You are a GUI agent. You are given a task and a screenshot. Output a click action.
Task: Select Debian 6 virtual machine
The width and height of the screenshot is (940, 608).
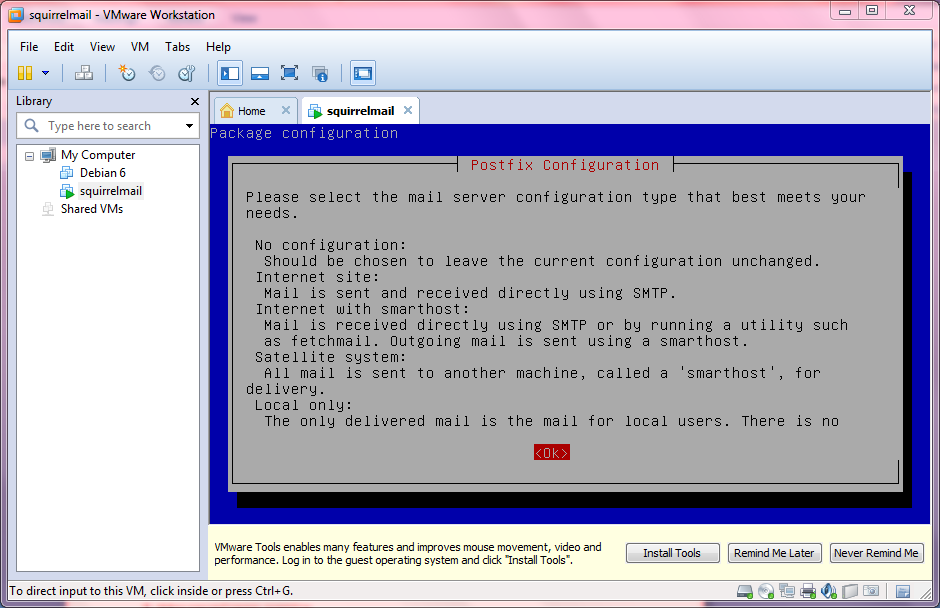pyautogui.click(x=103, y=173)
